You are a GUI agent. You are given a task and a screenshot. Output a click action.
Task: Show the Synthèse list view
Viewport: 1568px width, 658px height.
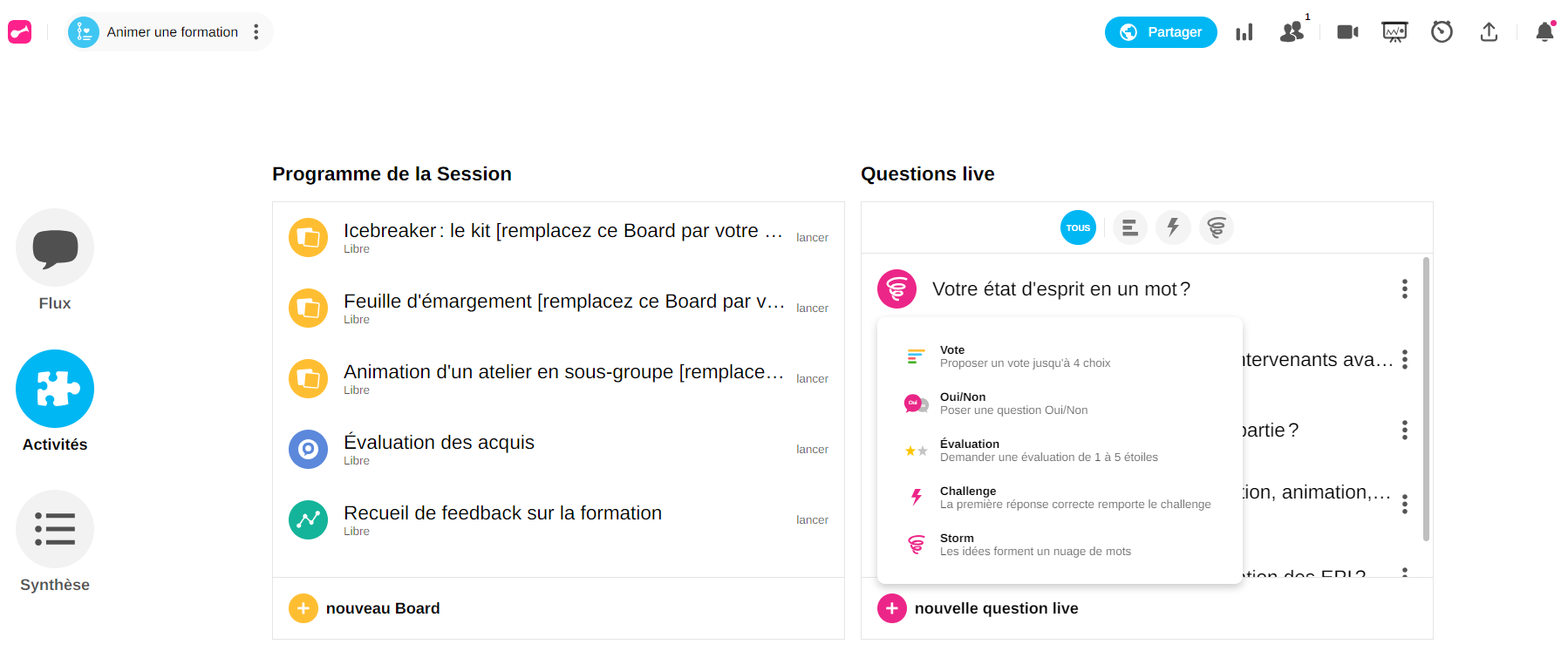pyautogui.click(x=55, y=529)
